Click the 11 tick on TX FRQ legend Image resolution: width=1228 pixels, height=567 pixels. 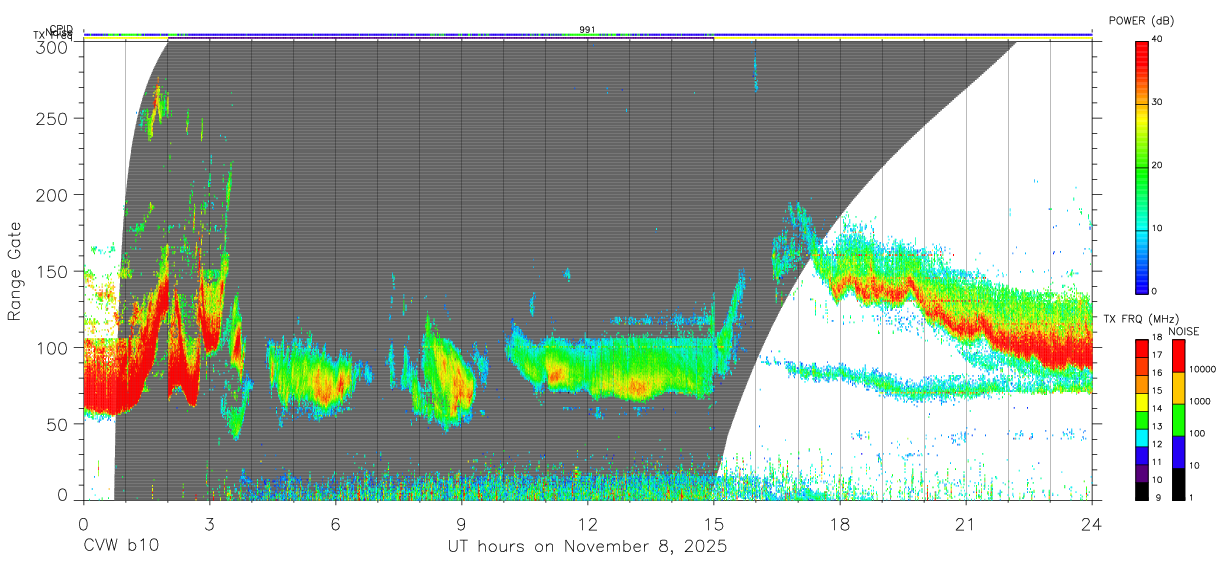tap(1158, 462)
